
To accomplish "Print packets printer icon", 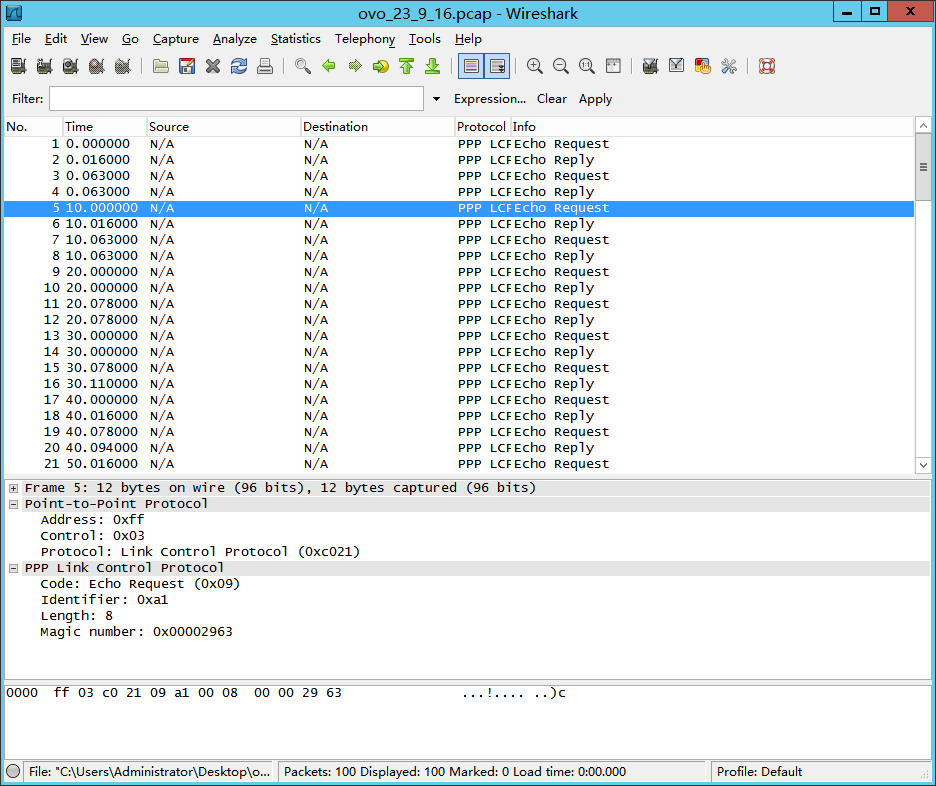I will [265, 66].
